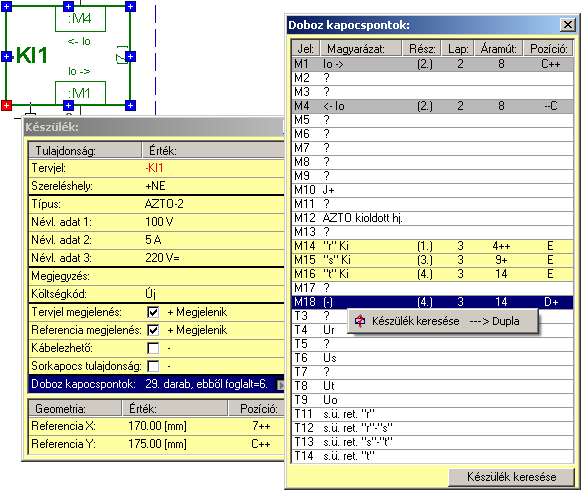Click Referencia X value '170.00 [mm]'
This screenshot has width=581, height=490.
point(157,426)
